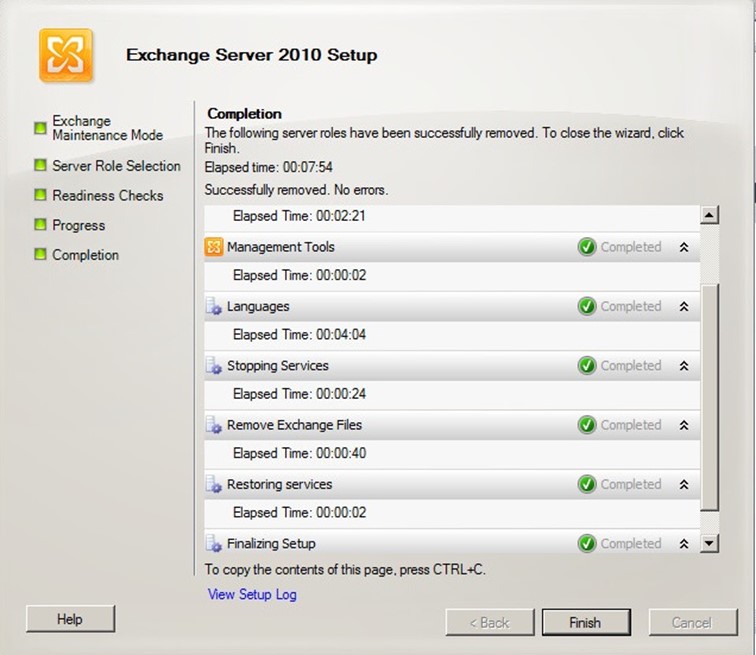Click the Stopping Services step icon
The width and height of the screenshot is (756, 655).
point(214,366)
